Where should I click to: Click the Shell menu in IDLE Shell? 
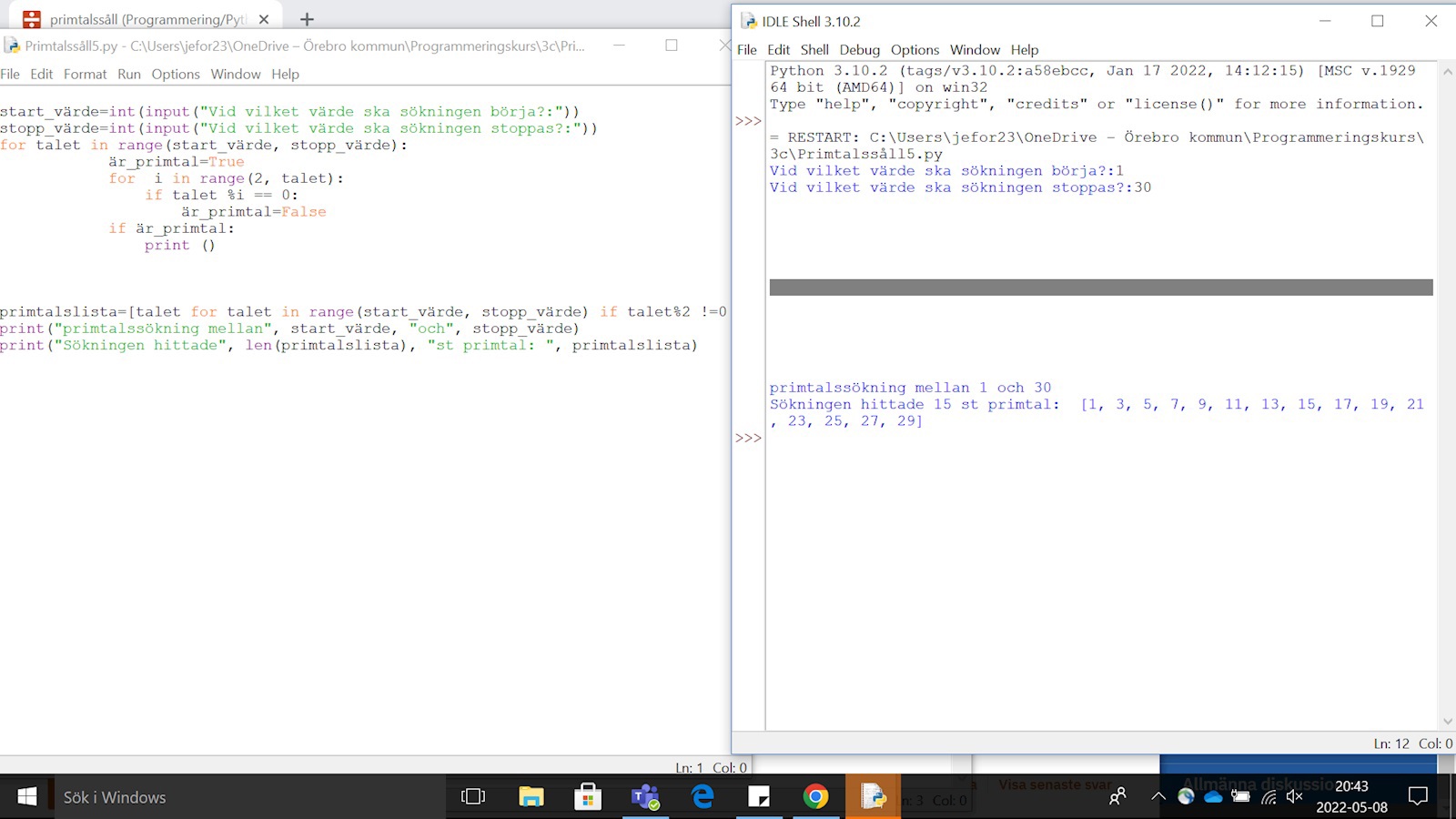click(814, 50)
